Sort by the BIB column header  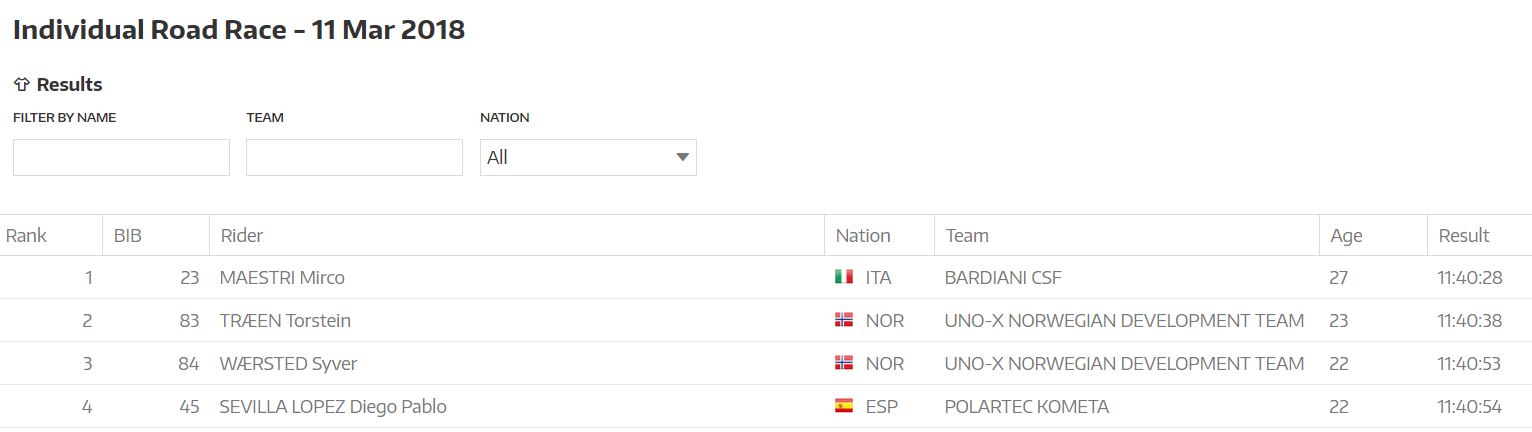pos(128,236)
